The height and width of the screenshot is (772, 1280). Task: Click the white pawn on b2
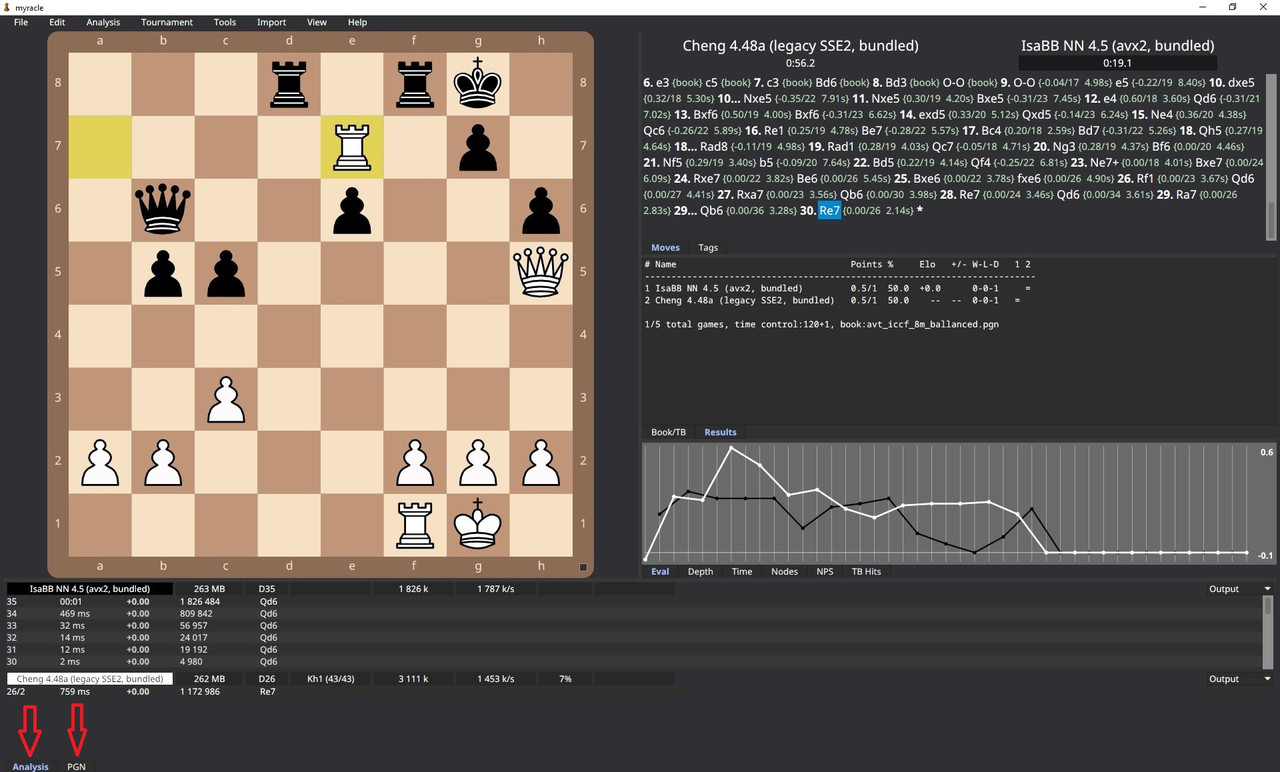163,464
